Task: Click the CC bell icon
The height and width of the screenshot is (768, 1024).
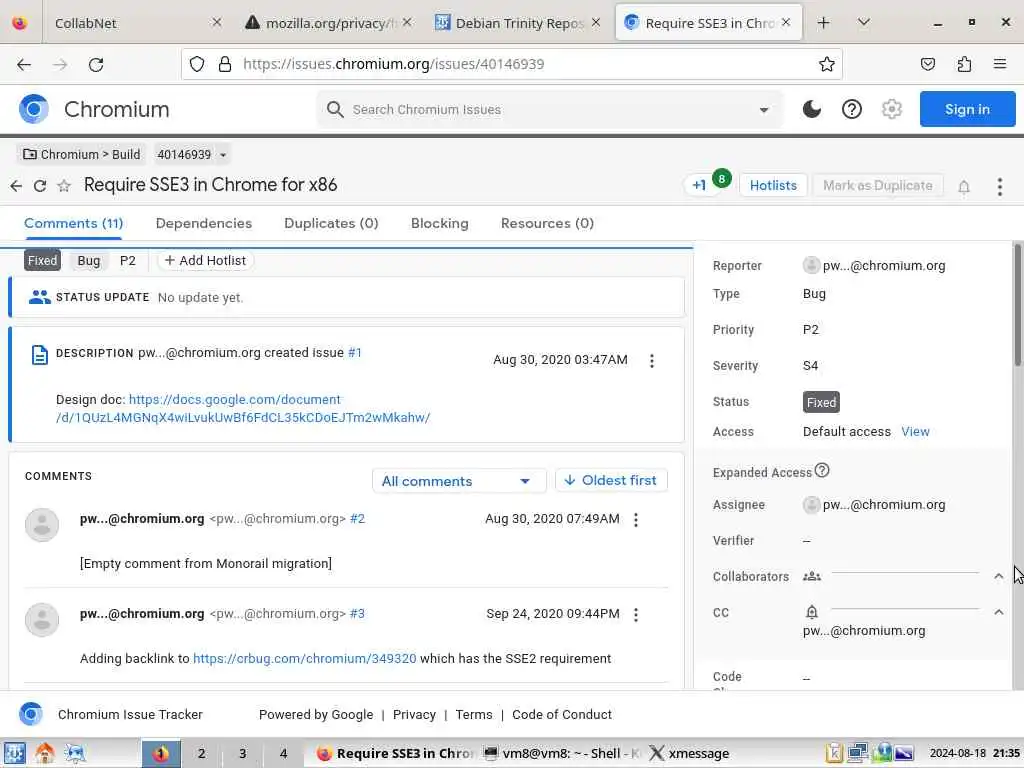Action: [x=811, y=612]
